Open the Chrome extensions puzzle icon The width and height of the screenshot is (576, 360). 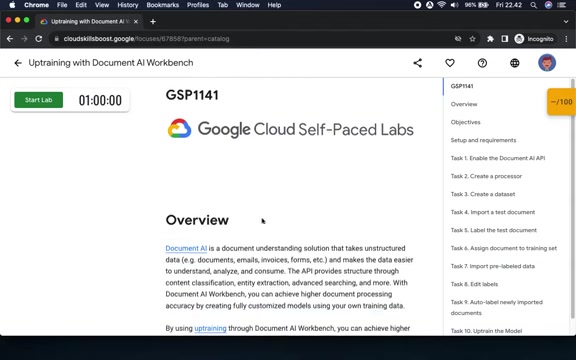490,39
